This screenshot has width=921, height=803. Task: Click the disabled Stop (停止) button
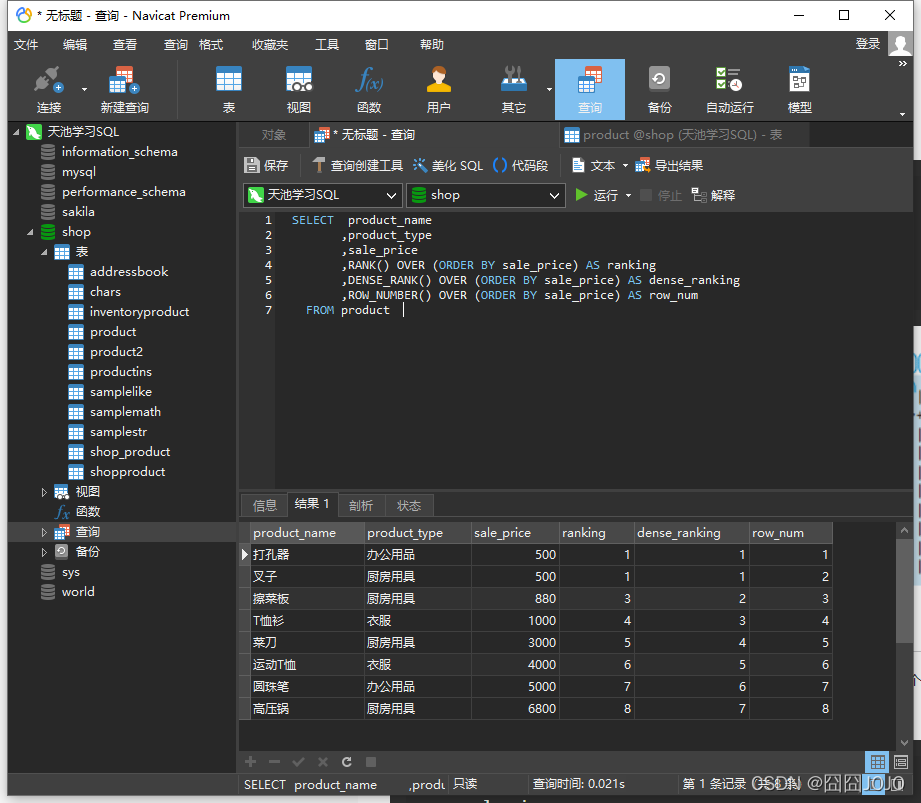pos(661,195)
